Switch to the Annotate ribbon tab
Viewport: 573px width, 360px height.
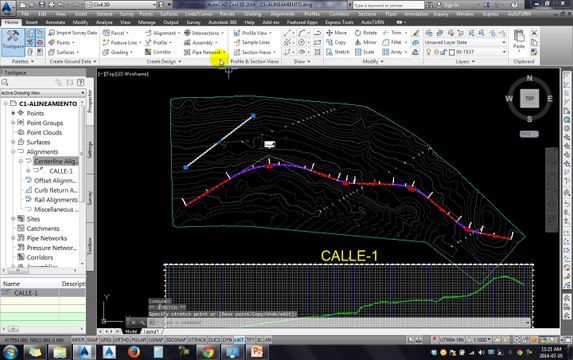pos(55,22)
